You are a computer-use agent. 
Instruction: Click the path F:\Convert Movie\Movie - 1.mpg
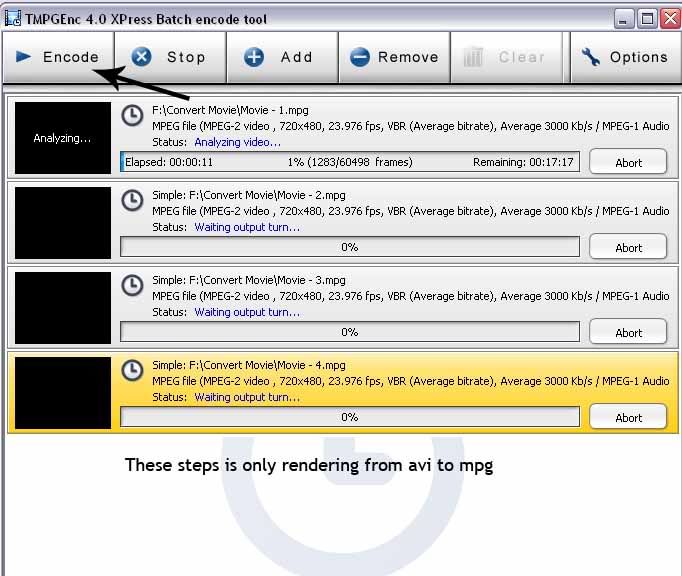click(x=230, y=110)
